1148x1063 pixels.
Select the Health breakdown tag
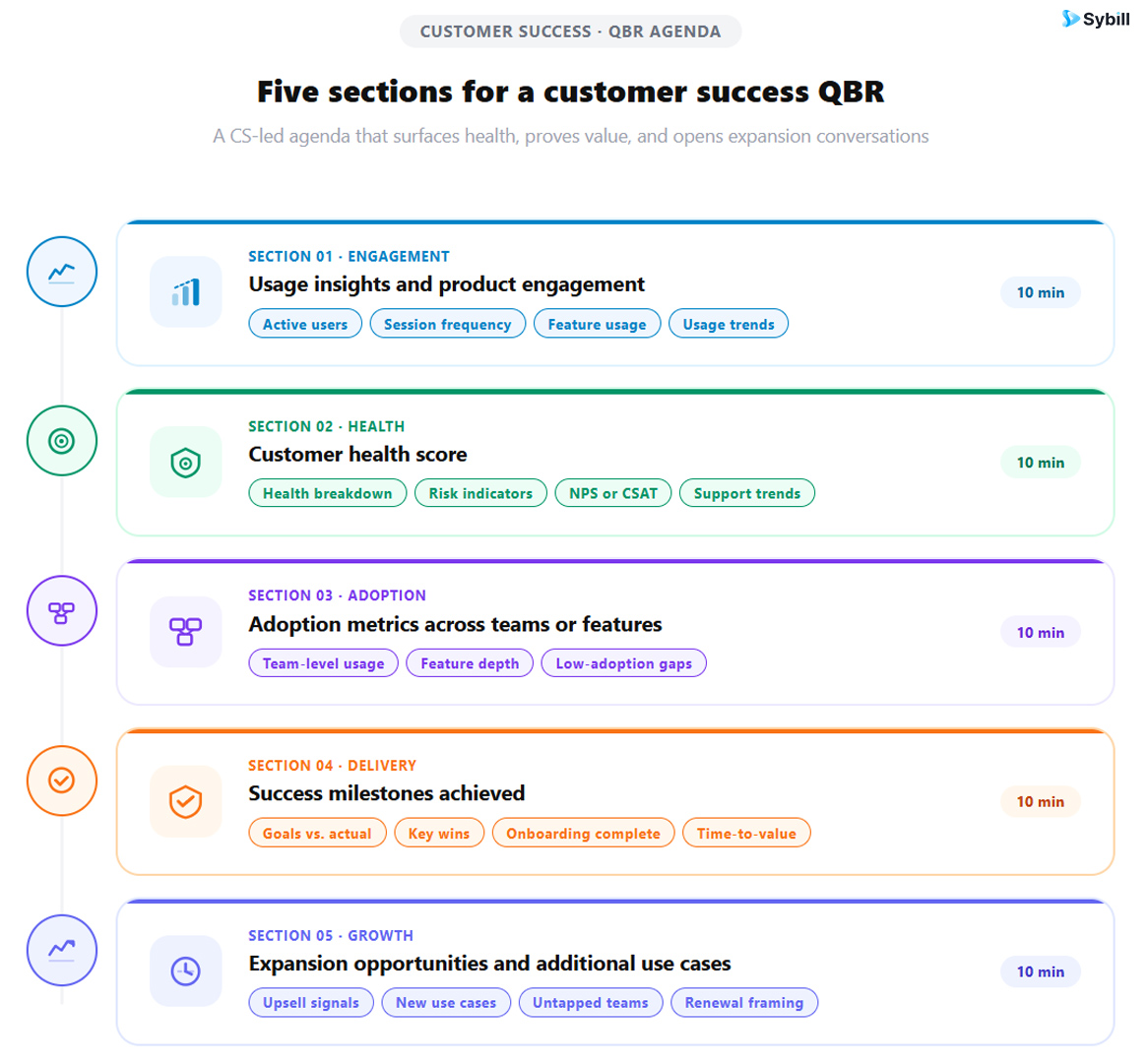coord(327,493)
